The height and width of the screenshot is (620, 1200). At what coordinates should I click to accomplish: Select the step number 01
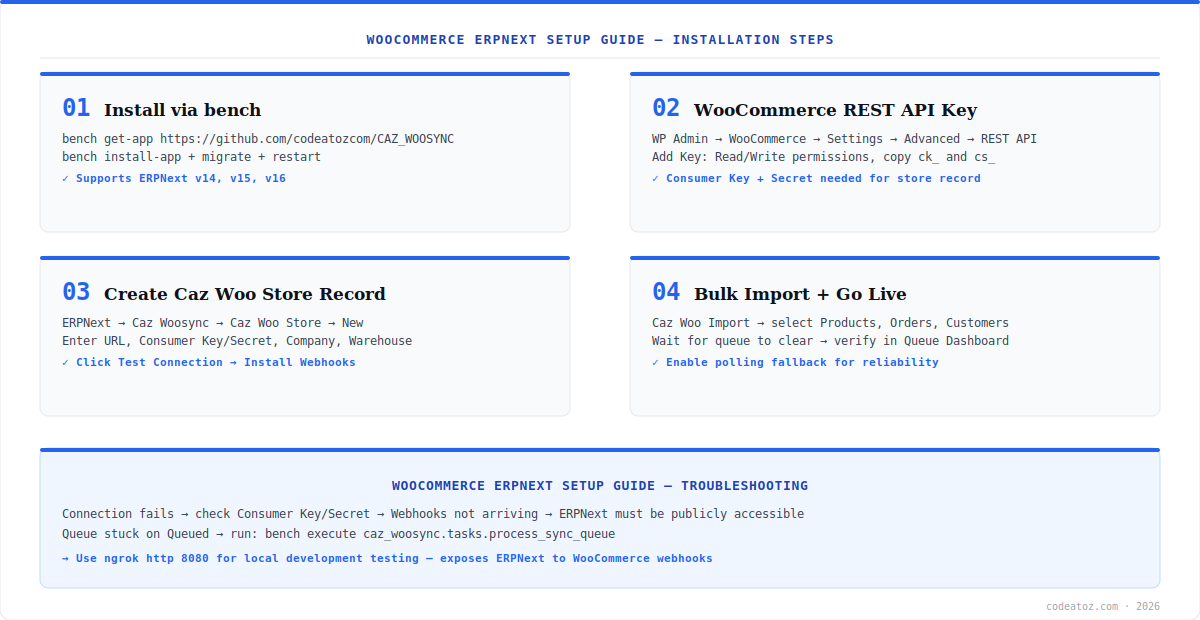coord(76,108)
